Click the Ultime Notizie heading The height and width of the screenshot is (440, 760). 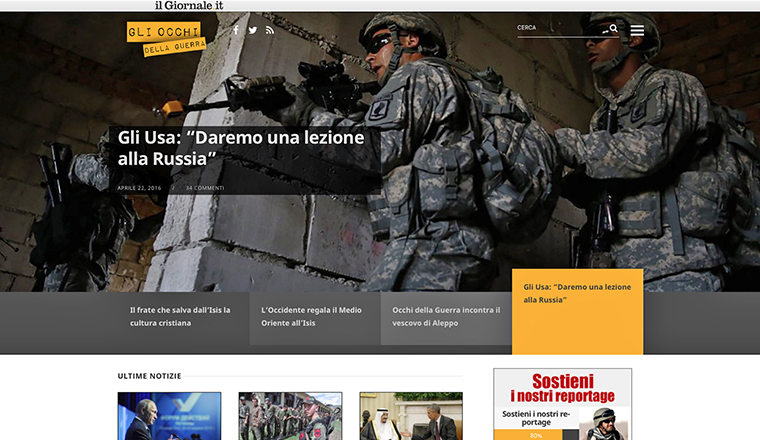click(149, 376)
